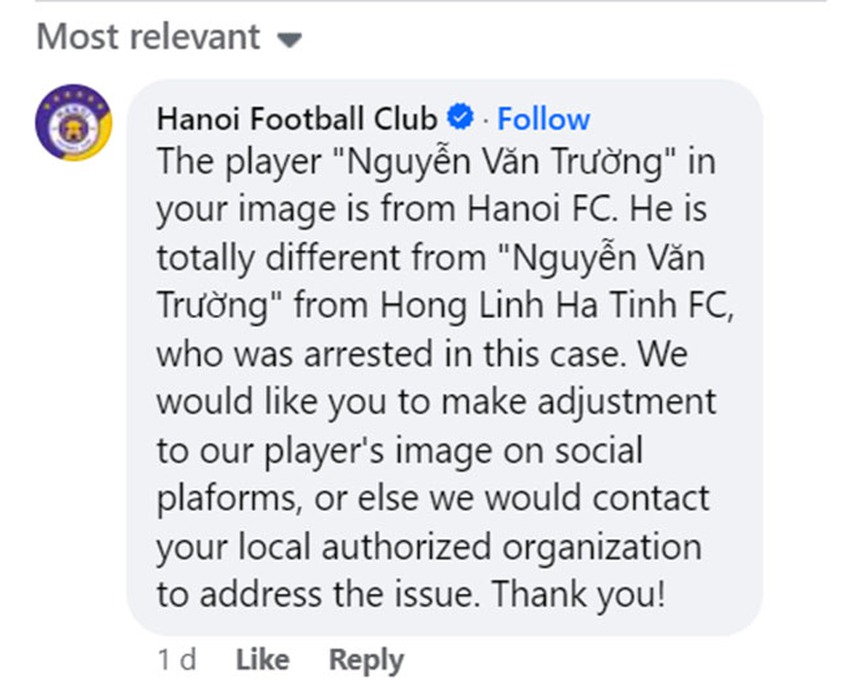Click Reply to respond to the comment
The image size is (860, 689).
[x=366, y=658]
